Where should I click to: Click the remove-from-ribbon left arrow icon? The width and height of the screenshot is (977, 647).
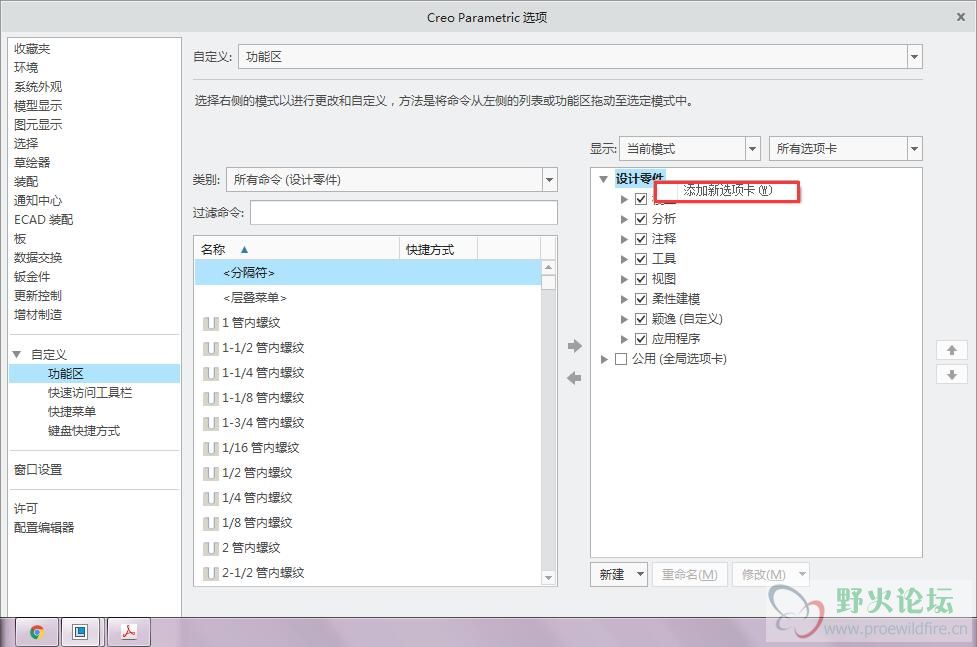tap(574, 378)
